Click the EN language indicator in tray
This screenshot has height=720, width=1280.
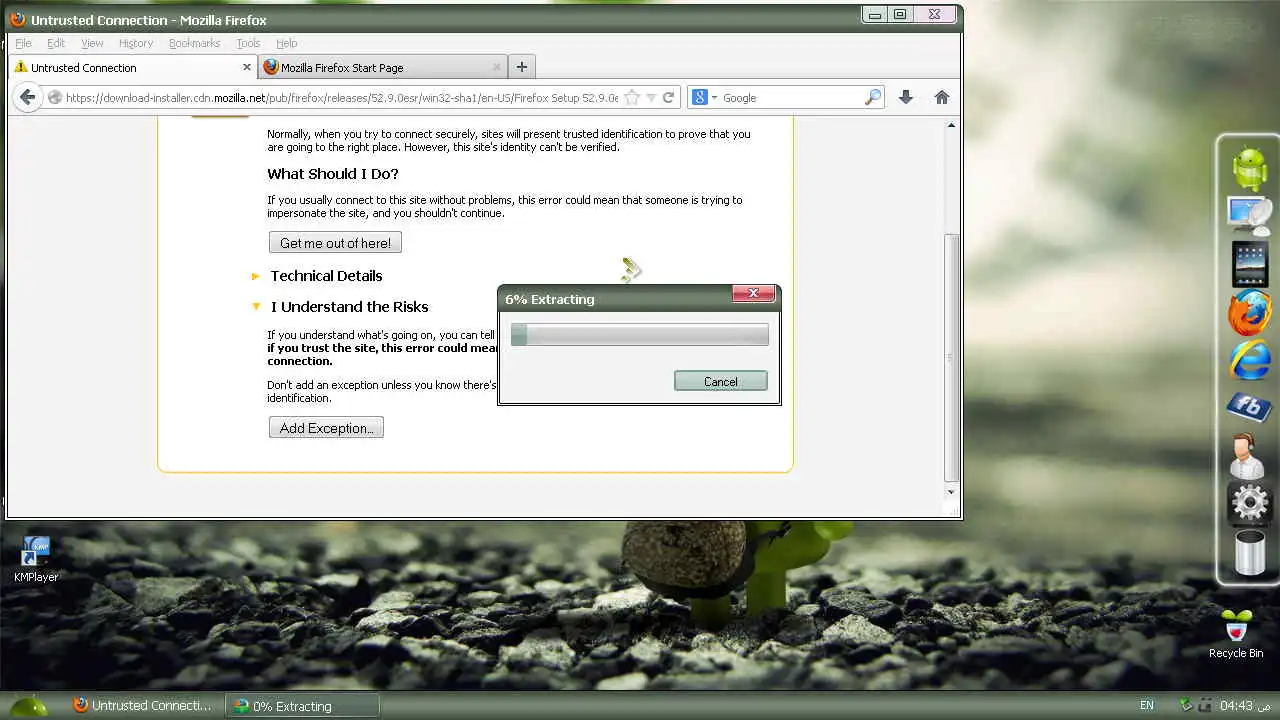tap(1146, 705)
